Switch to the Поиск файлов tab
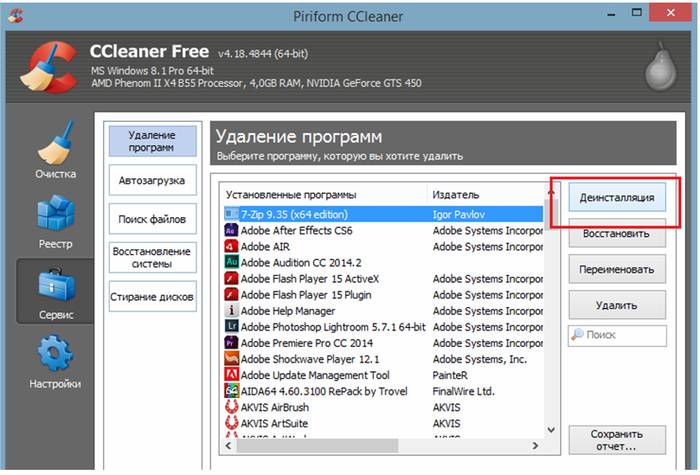This screenshot has width=700, height=475. click(x=152, y=219)
